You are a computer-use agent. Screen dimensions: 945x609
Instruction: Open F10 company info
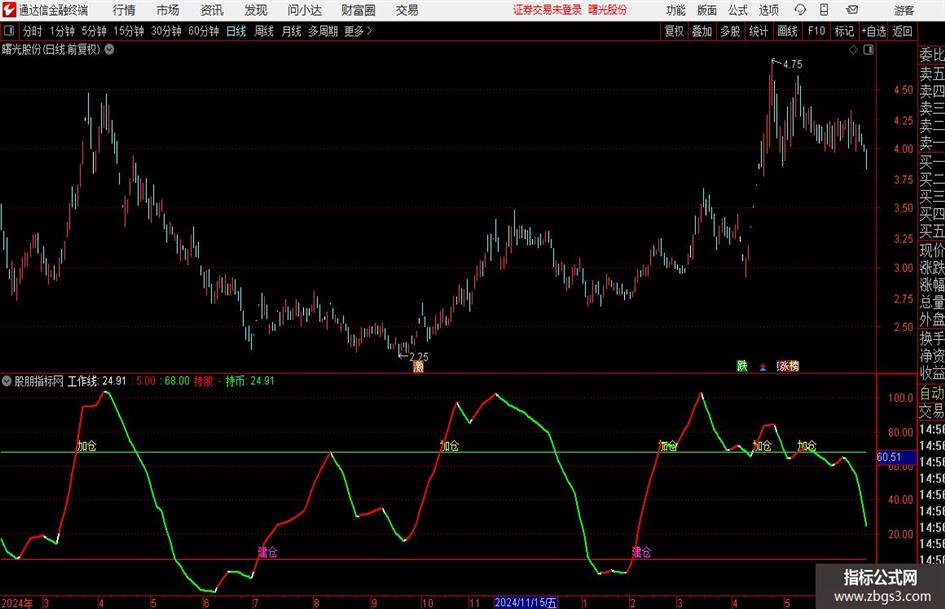817,31
